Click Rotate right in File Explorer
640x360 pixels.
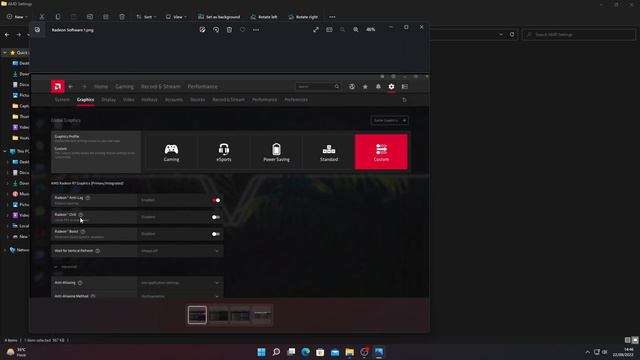pyautogui.click(x=303, y=17)
